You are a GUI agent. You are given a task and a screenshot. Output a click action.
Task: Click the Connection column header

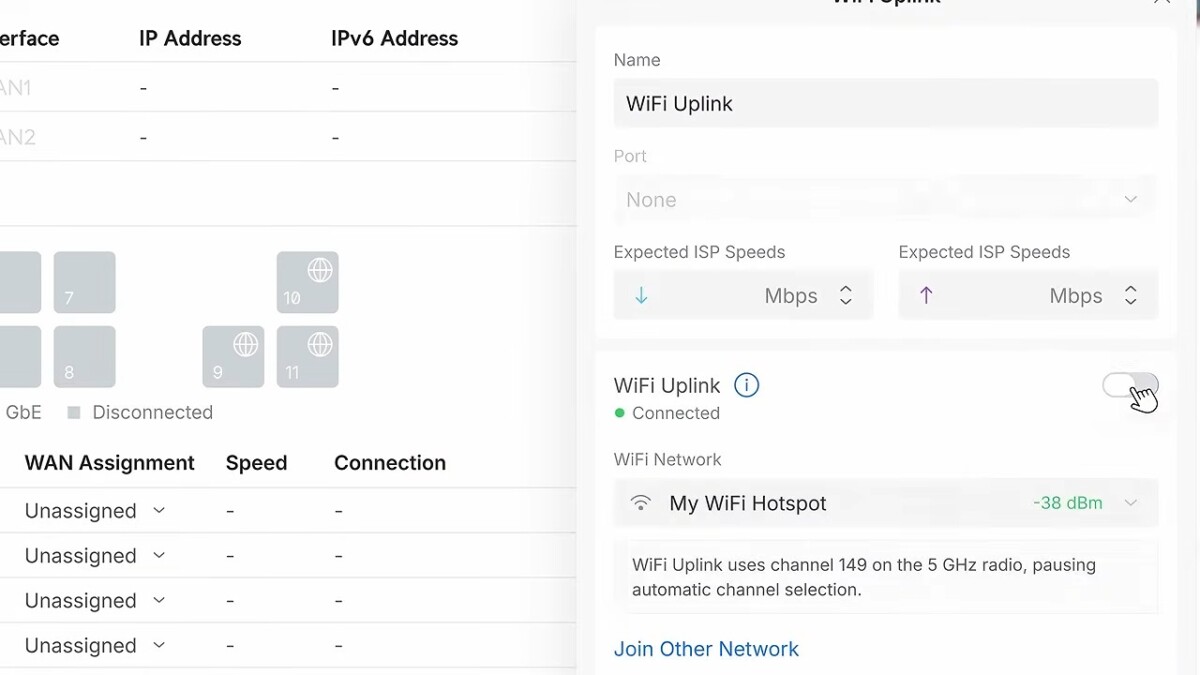point(390,463)
